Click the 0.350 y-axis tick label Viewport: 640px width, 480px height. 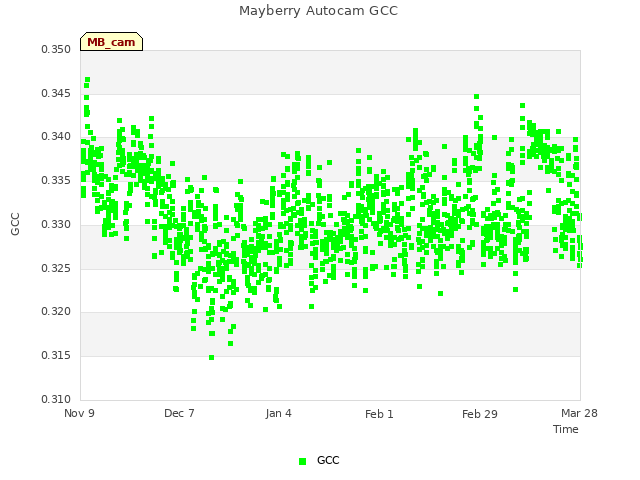[56, 49]
